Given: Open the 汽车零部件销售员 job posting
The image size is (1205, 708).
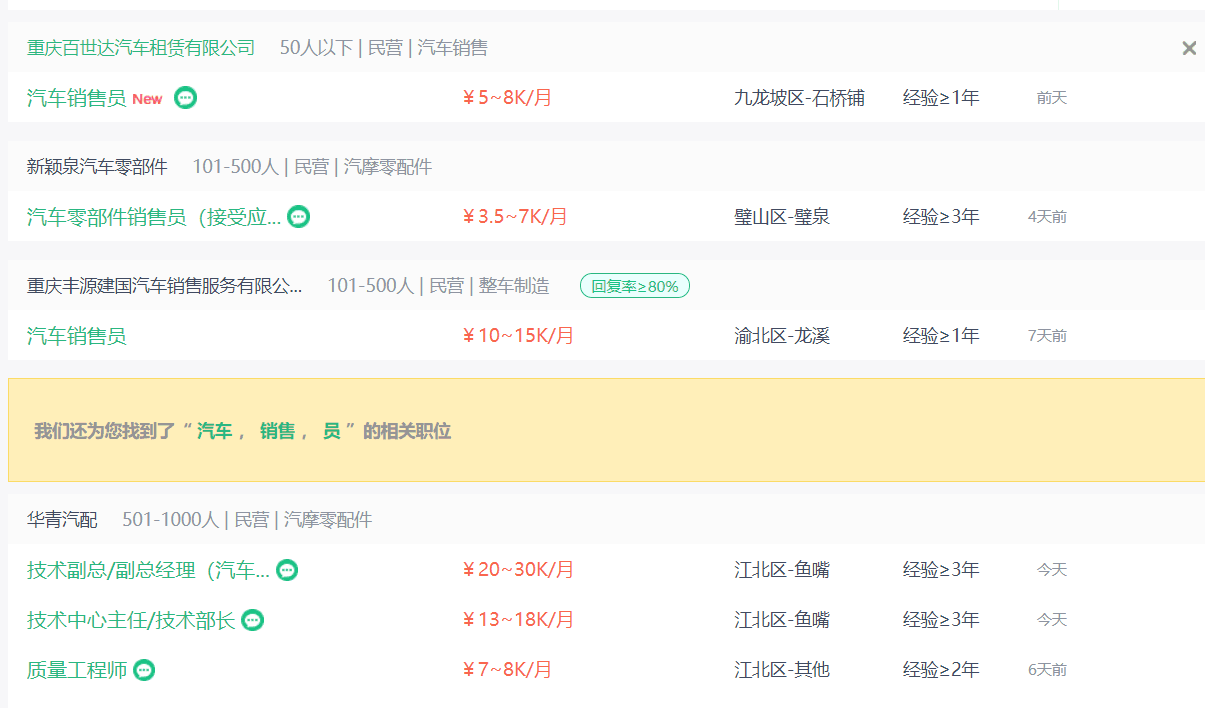Looking at the screenshot, I should (153, 217).
